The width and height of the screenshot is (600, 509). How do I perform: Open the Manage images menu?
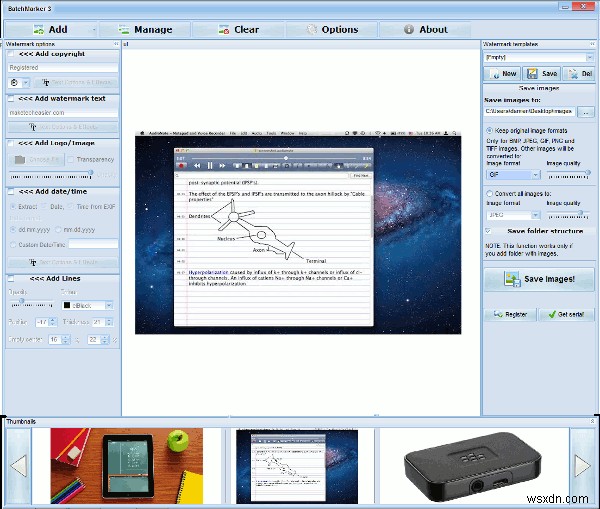pyautogui.click(x=145, y=29)
